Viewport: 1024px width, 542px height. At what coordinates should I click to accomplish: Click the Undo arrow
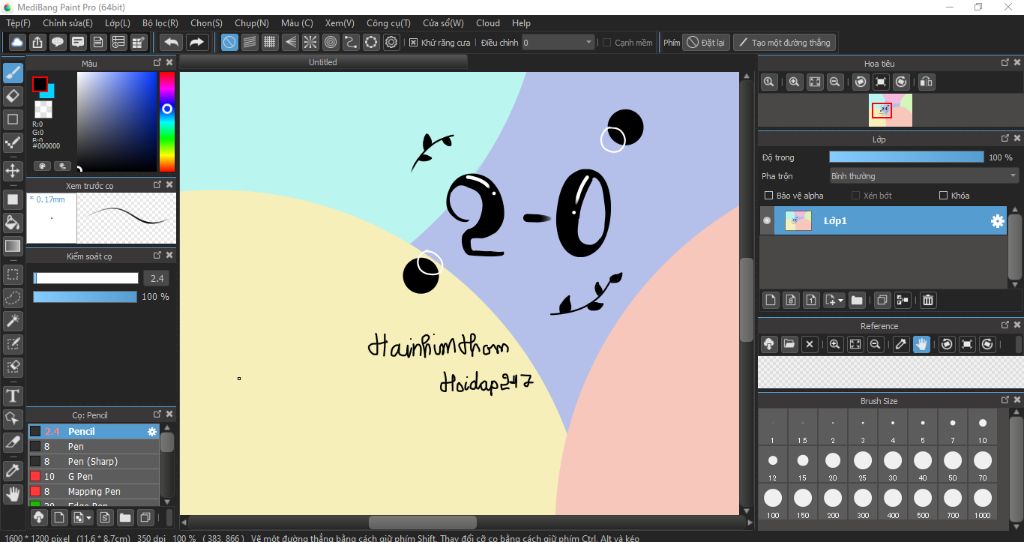coord(171,42)
